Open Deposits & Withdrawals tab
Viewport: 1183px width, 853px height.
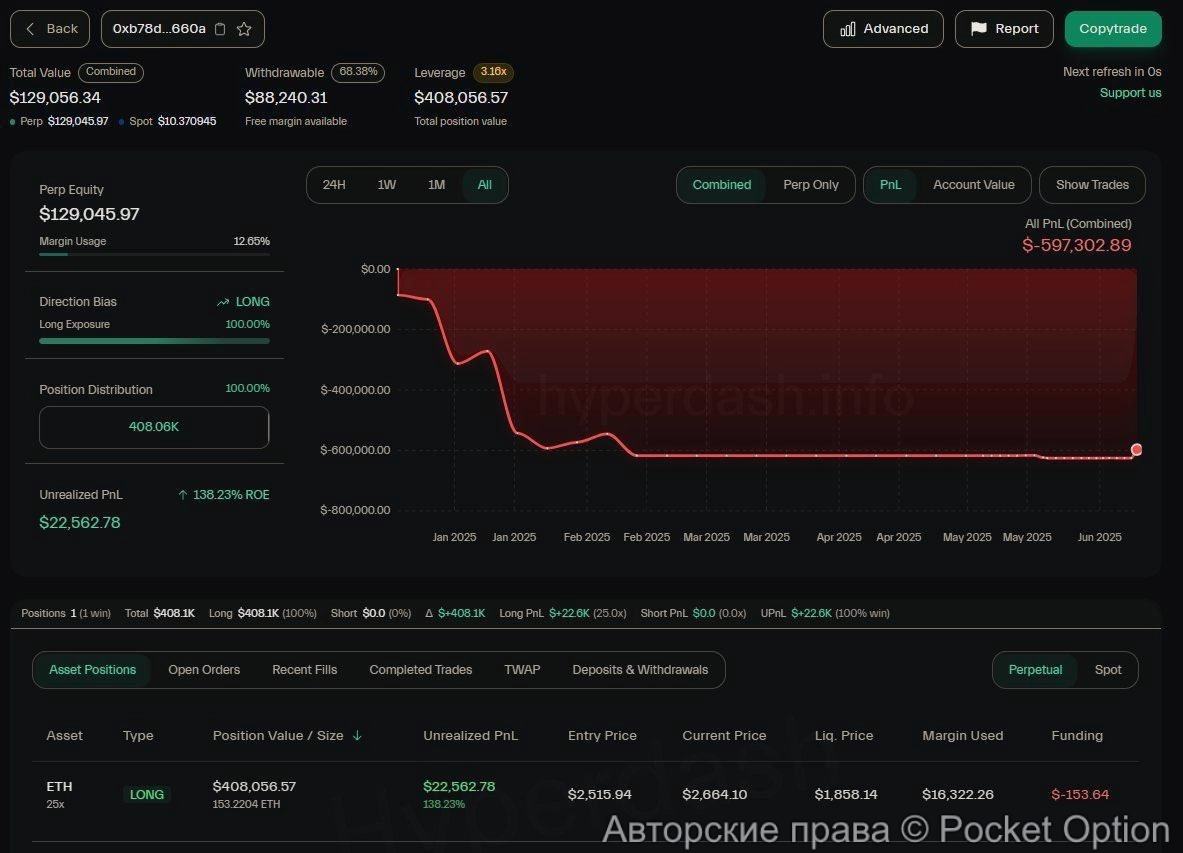(640, 670)
